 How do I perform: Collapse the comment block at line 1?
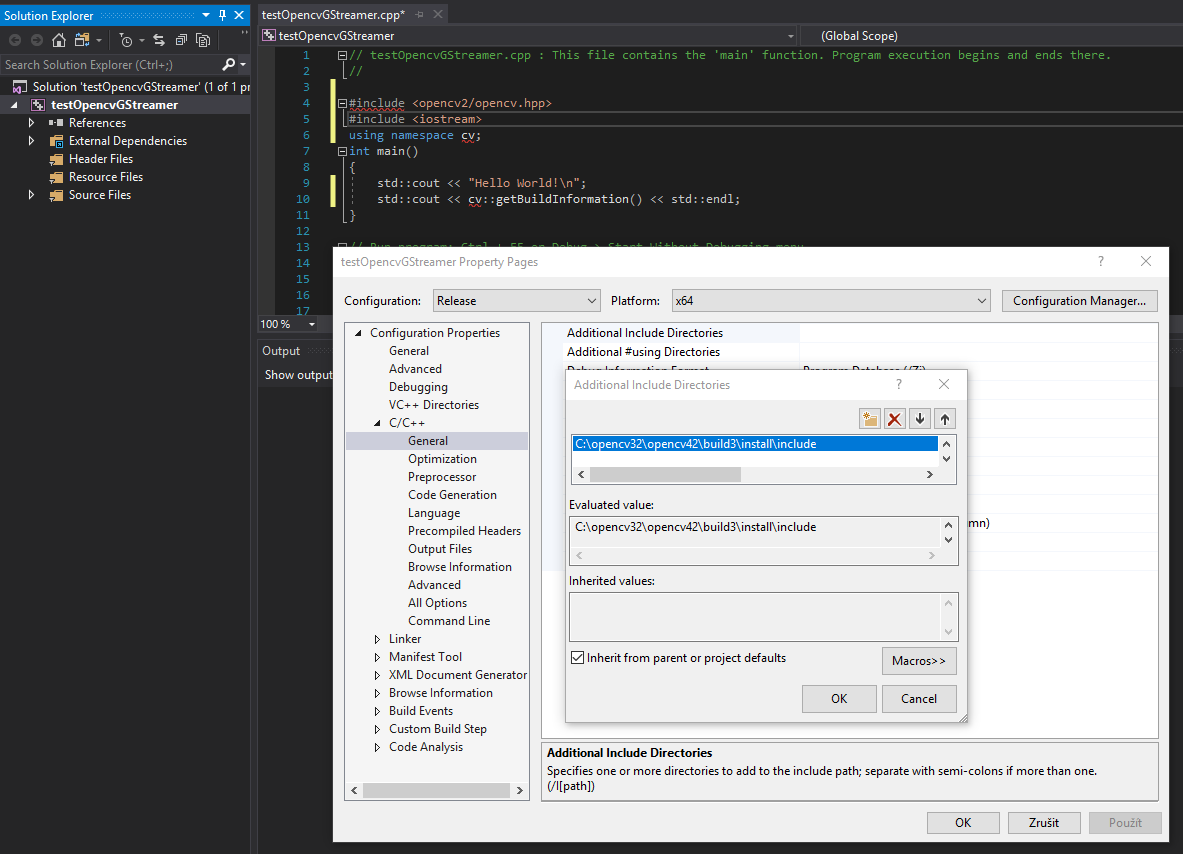tap(343, 55)
